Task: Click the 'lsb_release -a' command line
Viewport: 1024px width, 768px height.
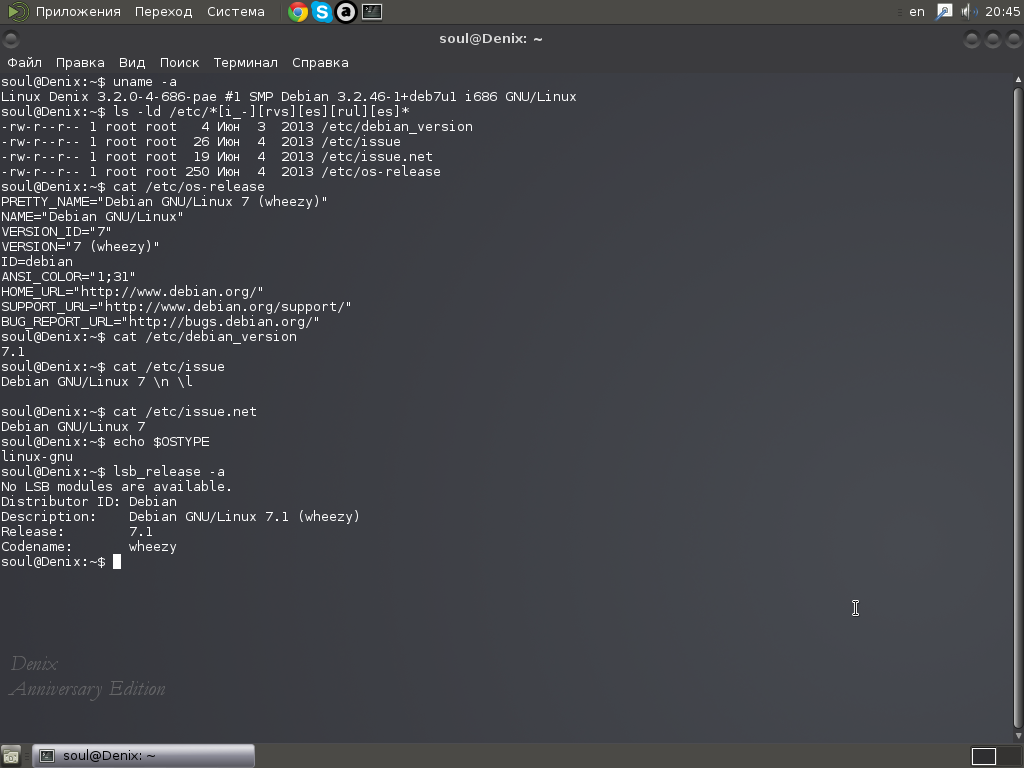Action: click(x=113, y=472)
